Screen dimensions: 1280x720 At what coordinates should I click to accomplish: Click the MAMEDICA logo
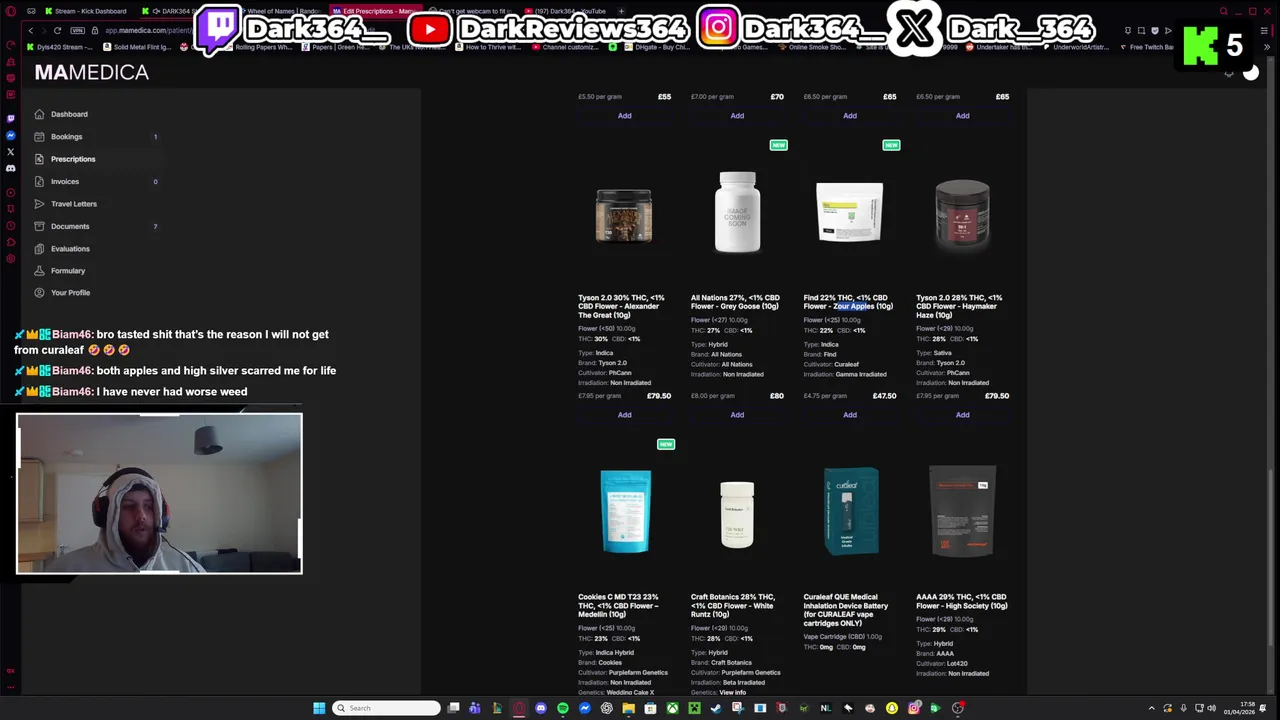(91, 72)
